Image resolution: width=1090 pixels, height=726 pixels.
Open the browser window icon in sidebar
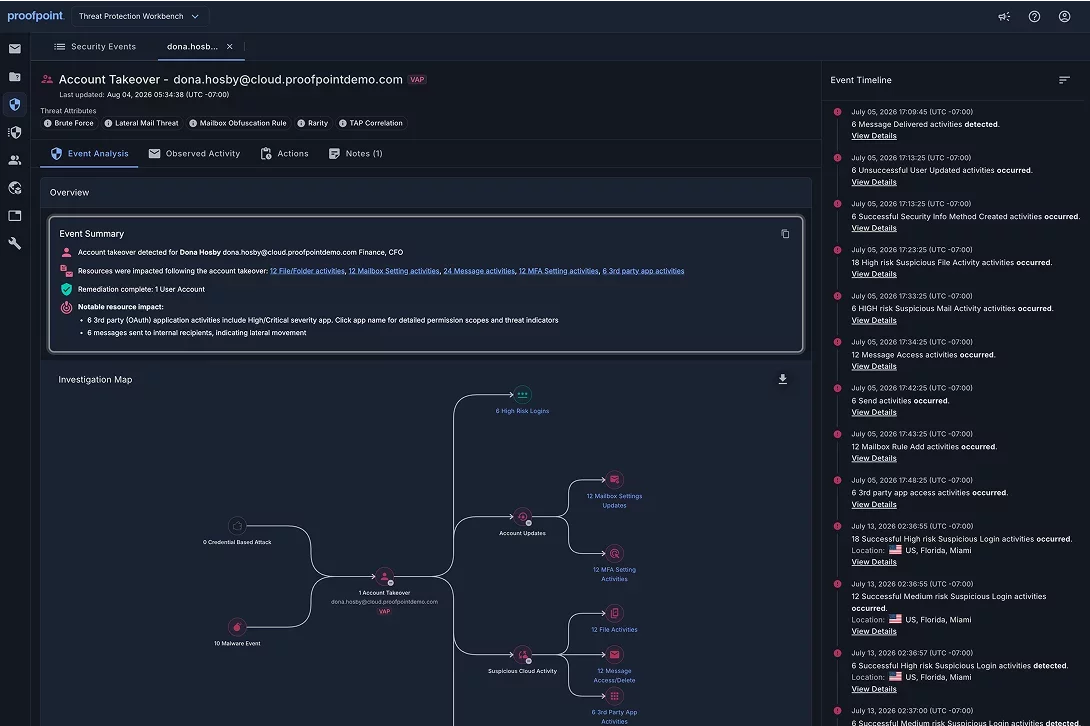tap(15, 216)
